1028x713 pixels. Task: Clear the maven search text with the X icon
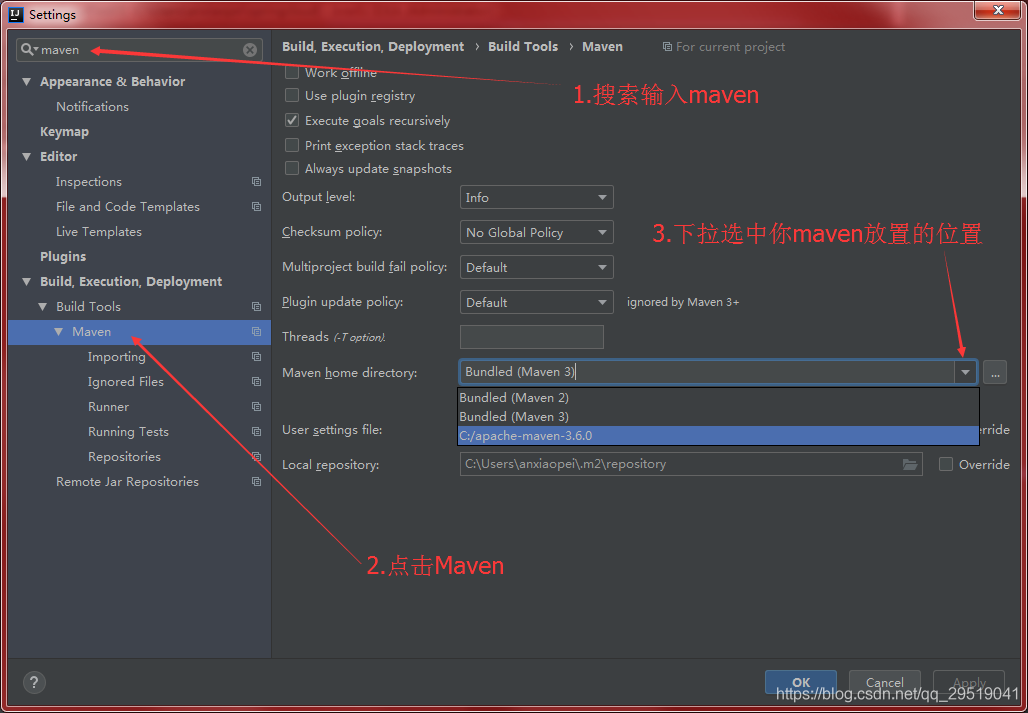(250, 50)
